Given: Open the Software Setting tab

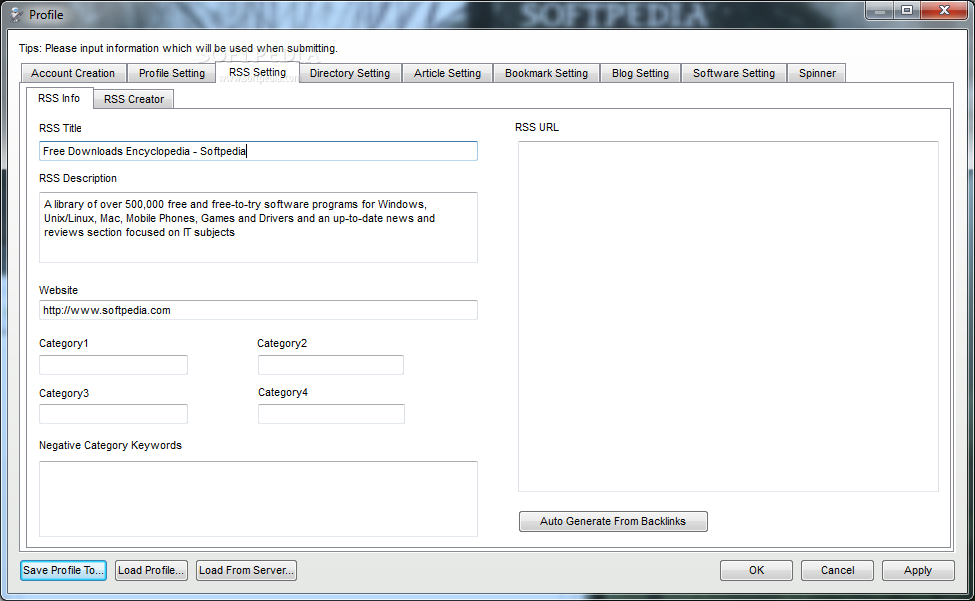Looking at the screenshot, I should [734, 73].
